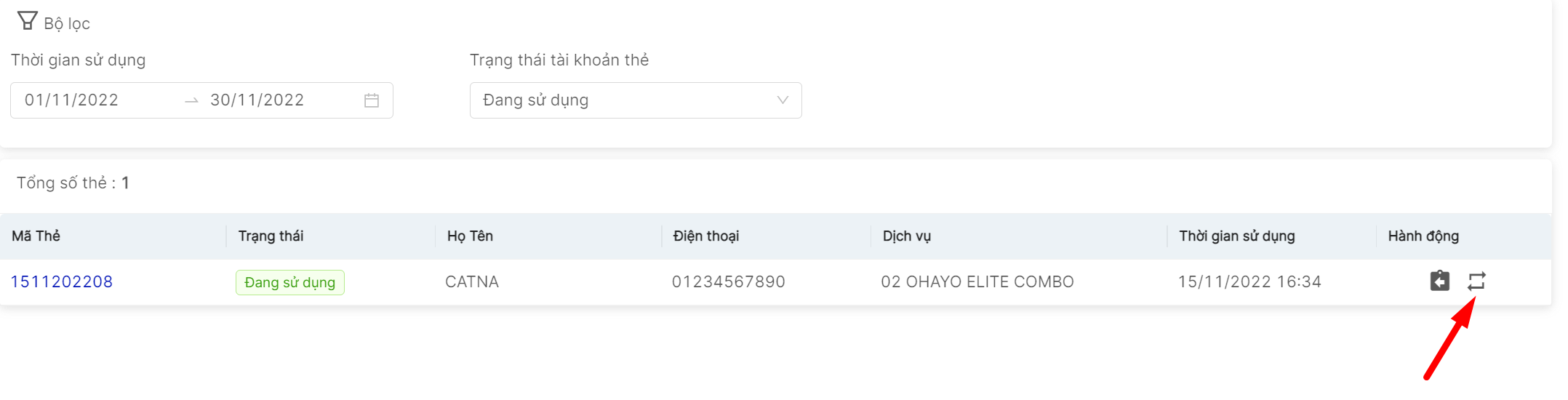1568x400 pixels.
Task: Click the Hành động column header
Action: click(x=1423, y=236)
